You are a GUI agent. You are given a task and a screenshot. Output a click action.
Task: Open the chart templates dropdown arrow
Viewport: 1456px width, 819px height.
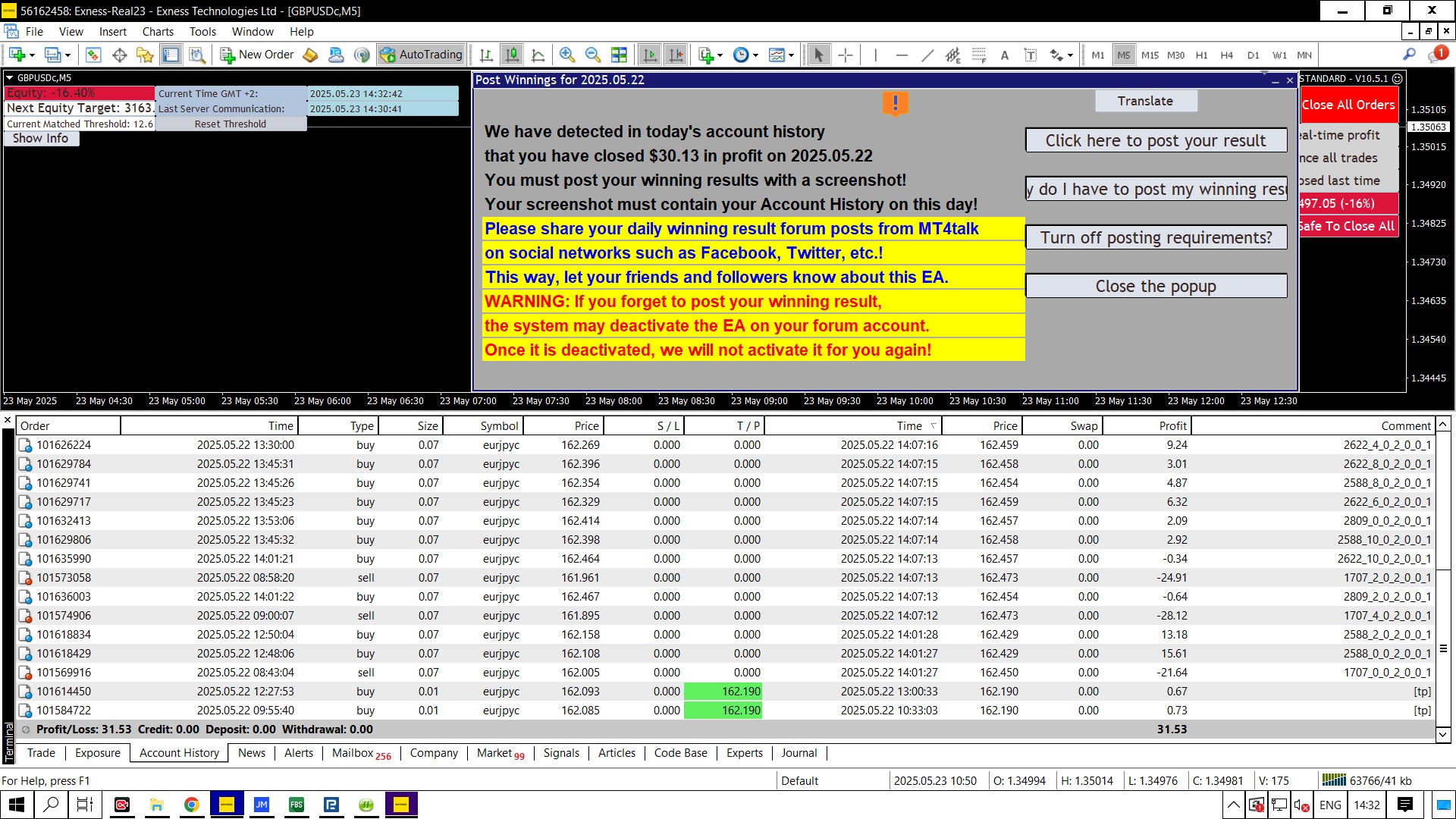tap(792, 55)
